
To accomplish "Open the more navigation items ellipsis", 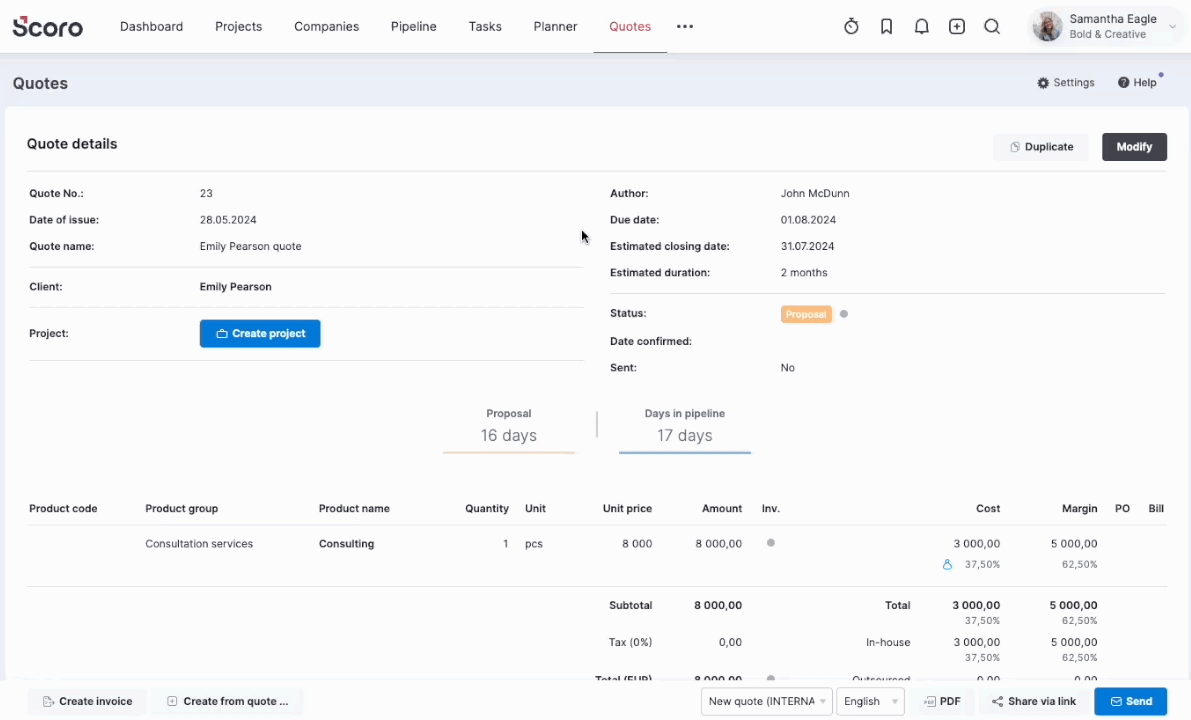I will pos(685,27).
